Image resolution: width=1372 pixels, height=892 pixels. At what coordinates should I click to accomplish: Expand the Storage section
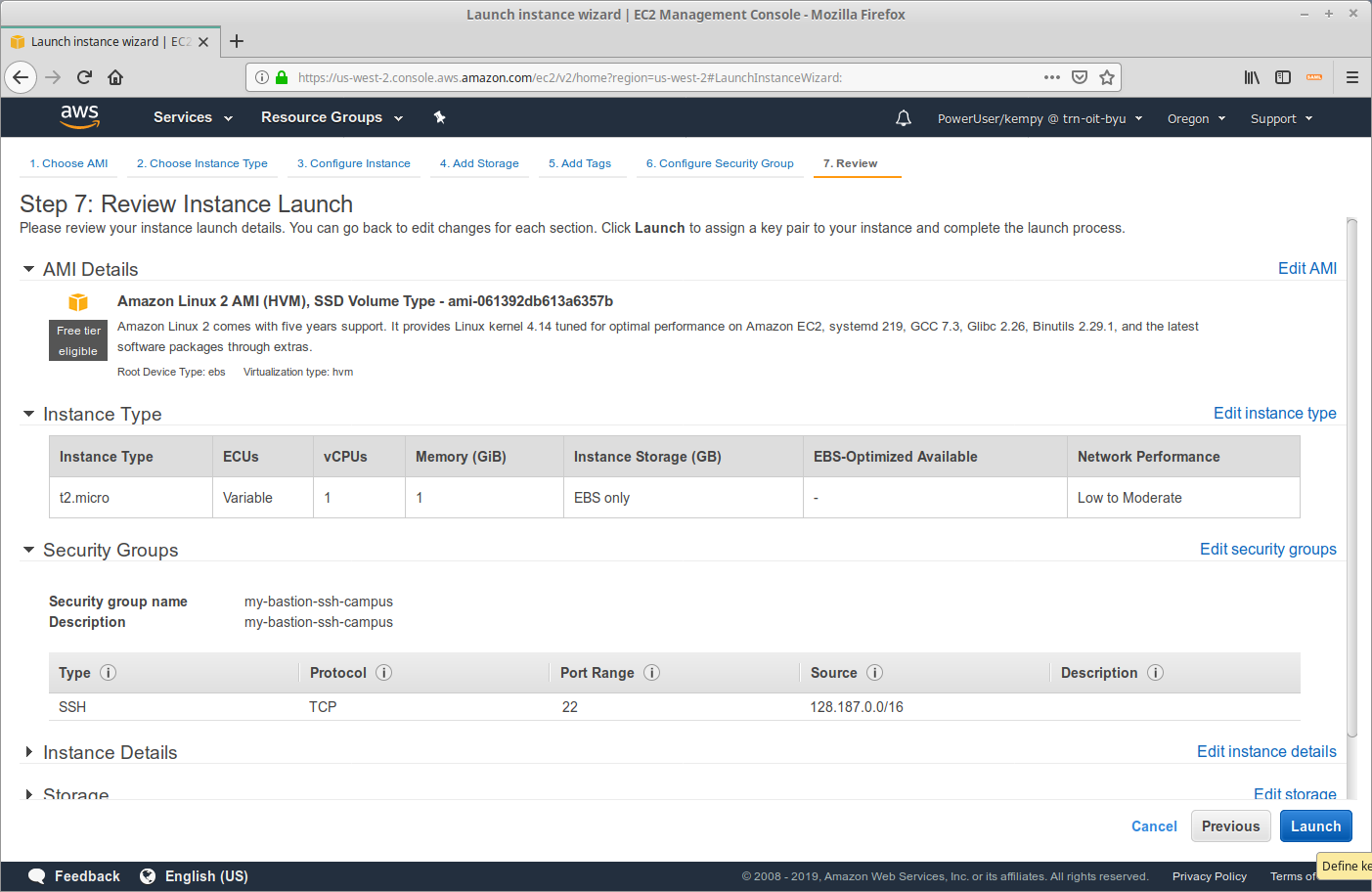click(28, 794)
